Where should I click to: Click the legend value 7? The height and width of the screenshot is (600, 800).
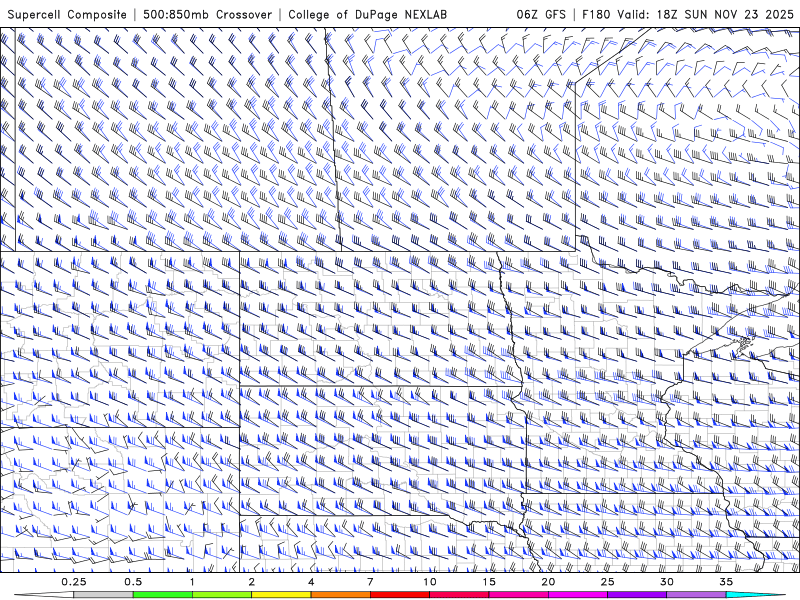click(370, 582)
